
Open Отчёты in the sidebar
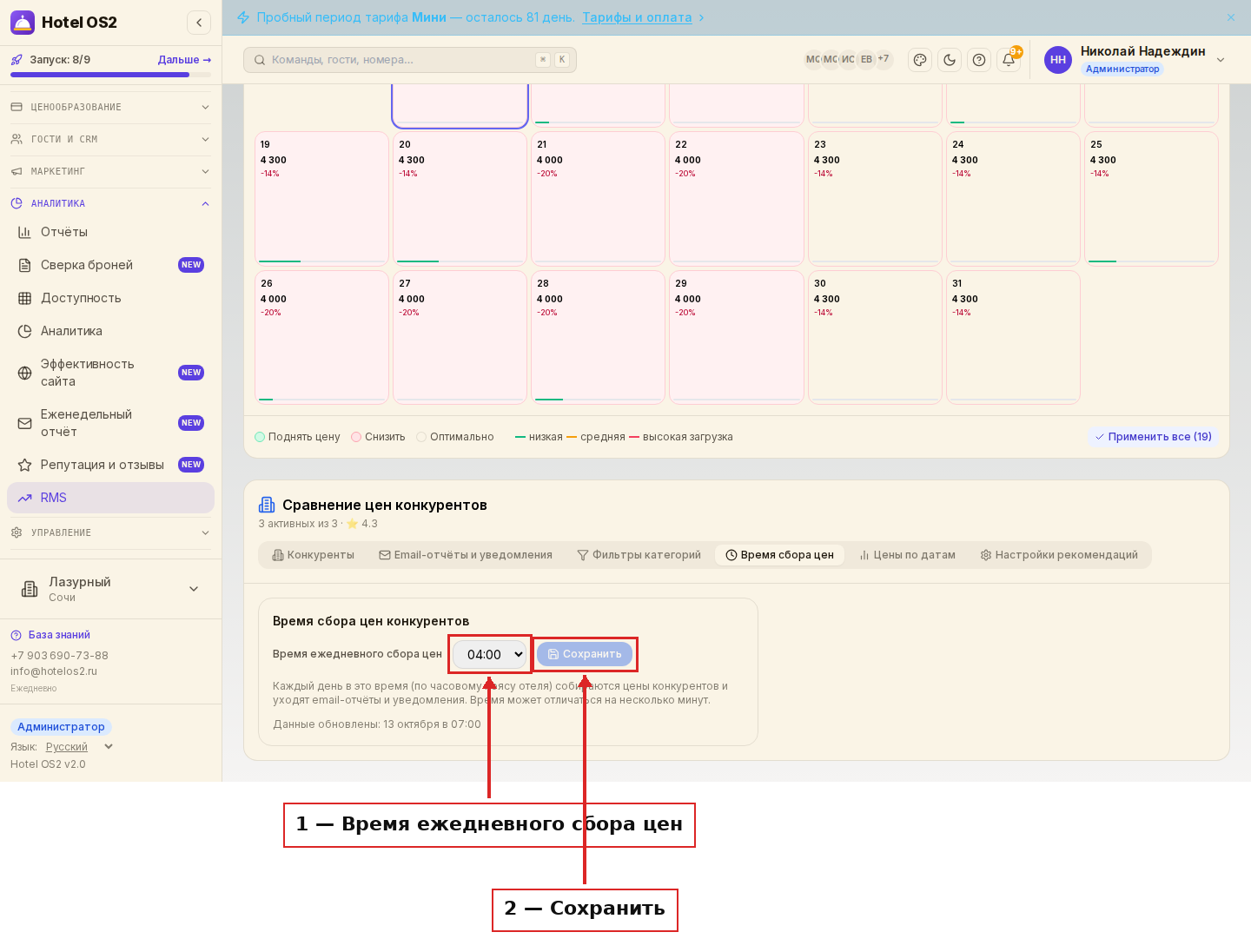click(110, 232)
